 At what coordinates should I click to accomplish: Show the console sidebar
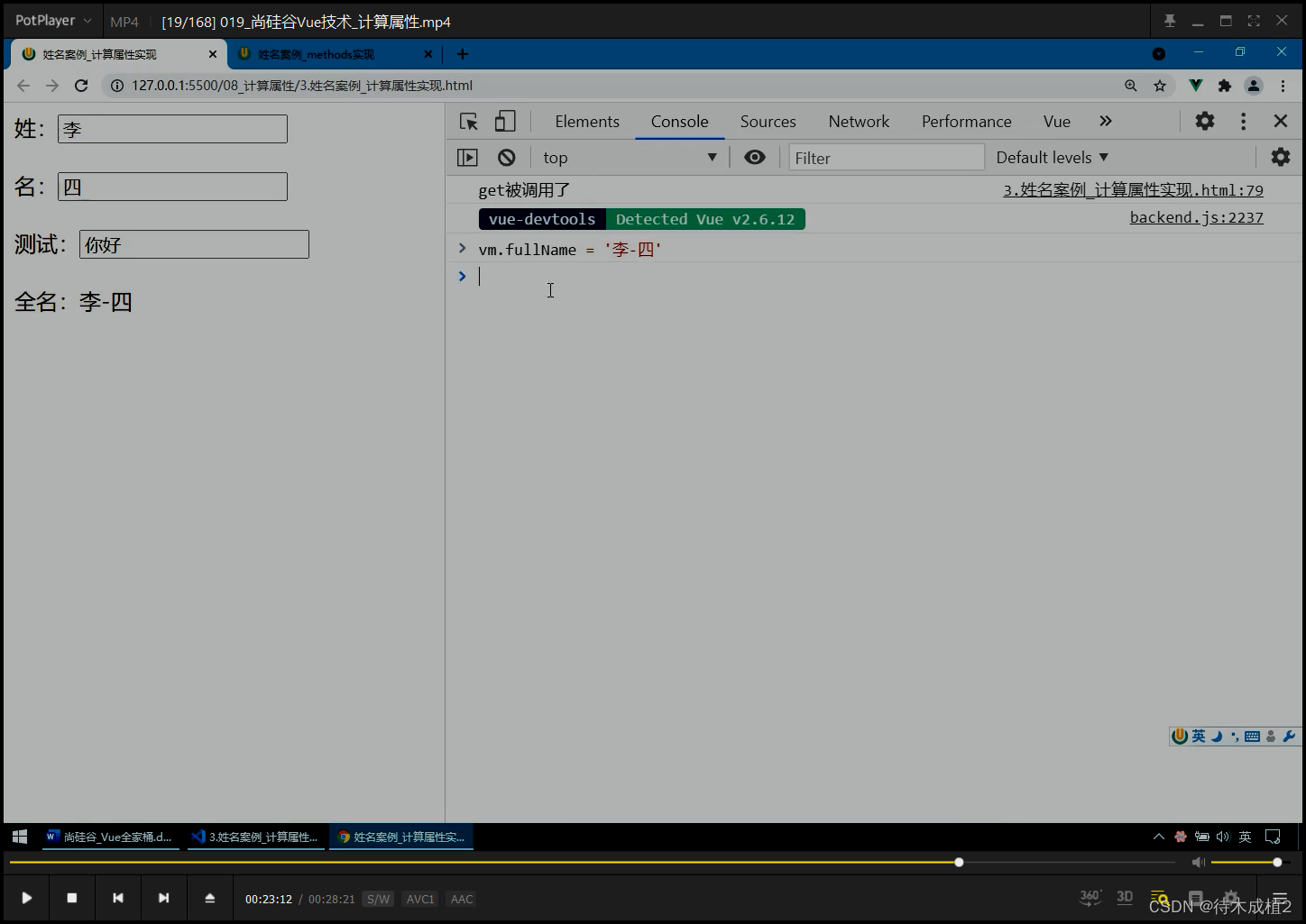click(x=467, y=158)
